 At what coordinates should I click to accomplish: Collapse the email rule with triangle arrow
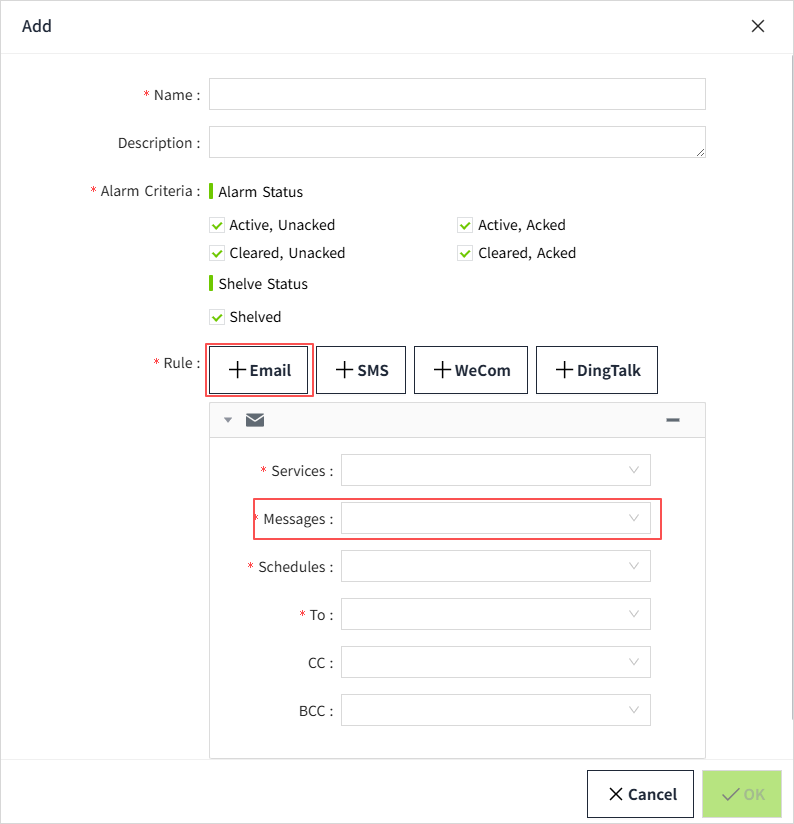coord(228,420)
